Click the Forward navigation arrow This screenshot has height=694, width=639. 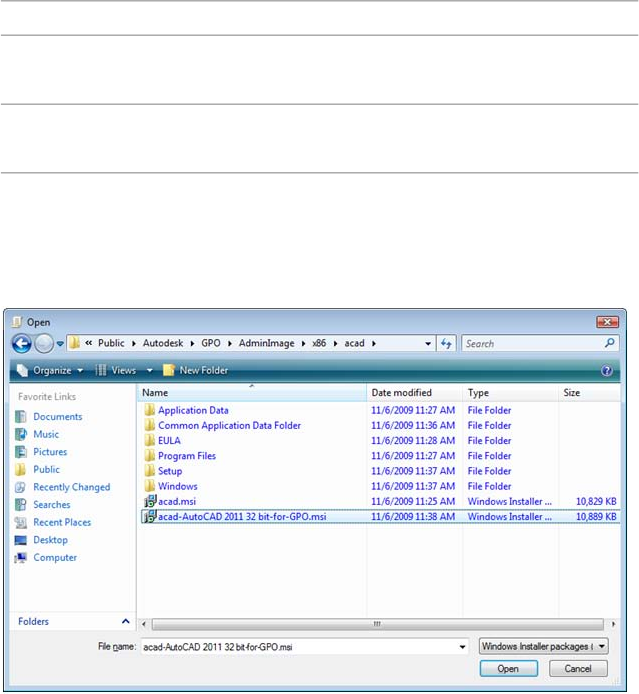43,343
